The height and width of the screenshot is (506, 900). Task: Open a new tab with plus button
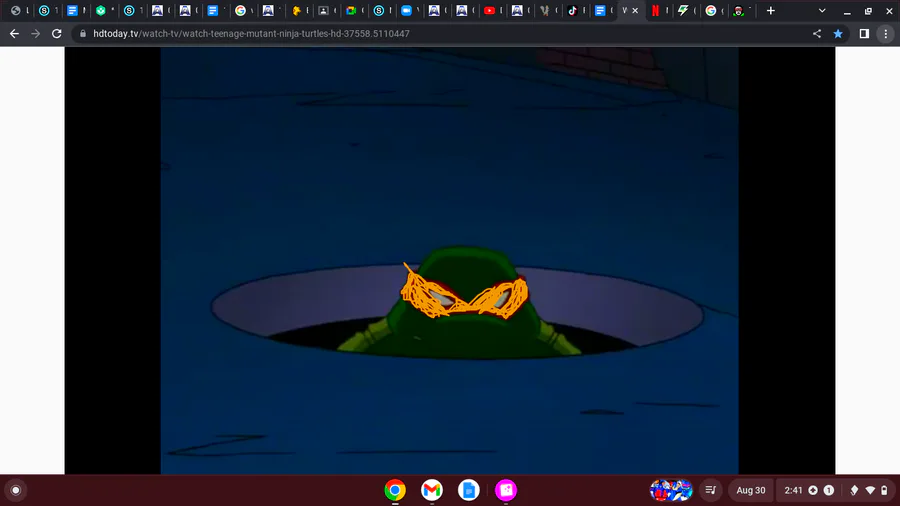(770, 10)
